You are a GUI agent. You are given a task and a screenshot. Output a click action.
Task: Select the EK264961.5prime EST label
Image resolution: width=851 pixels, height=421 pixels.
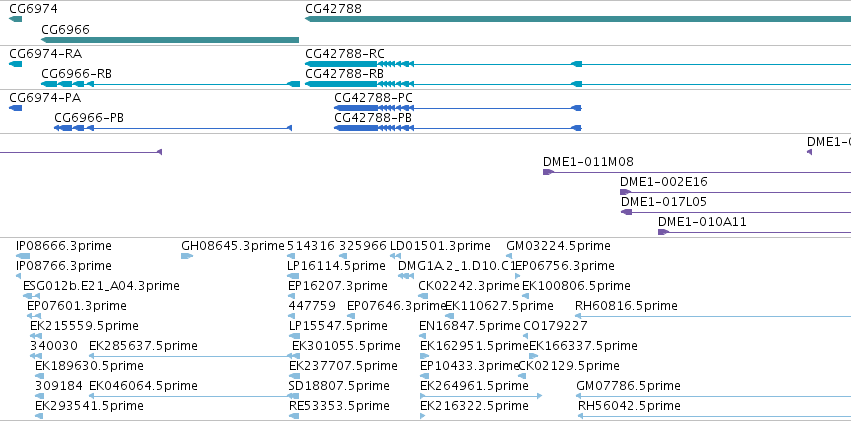(x=474, y=386)
